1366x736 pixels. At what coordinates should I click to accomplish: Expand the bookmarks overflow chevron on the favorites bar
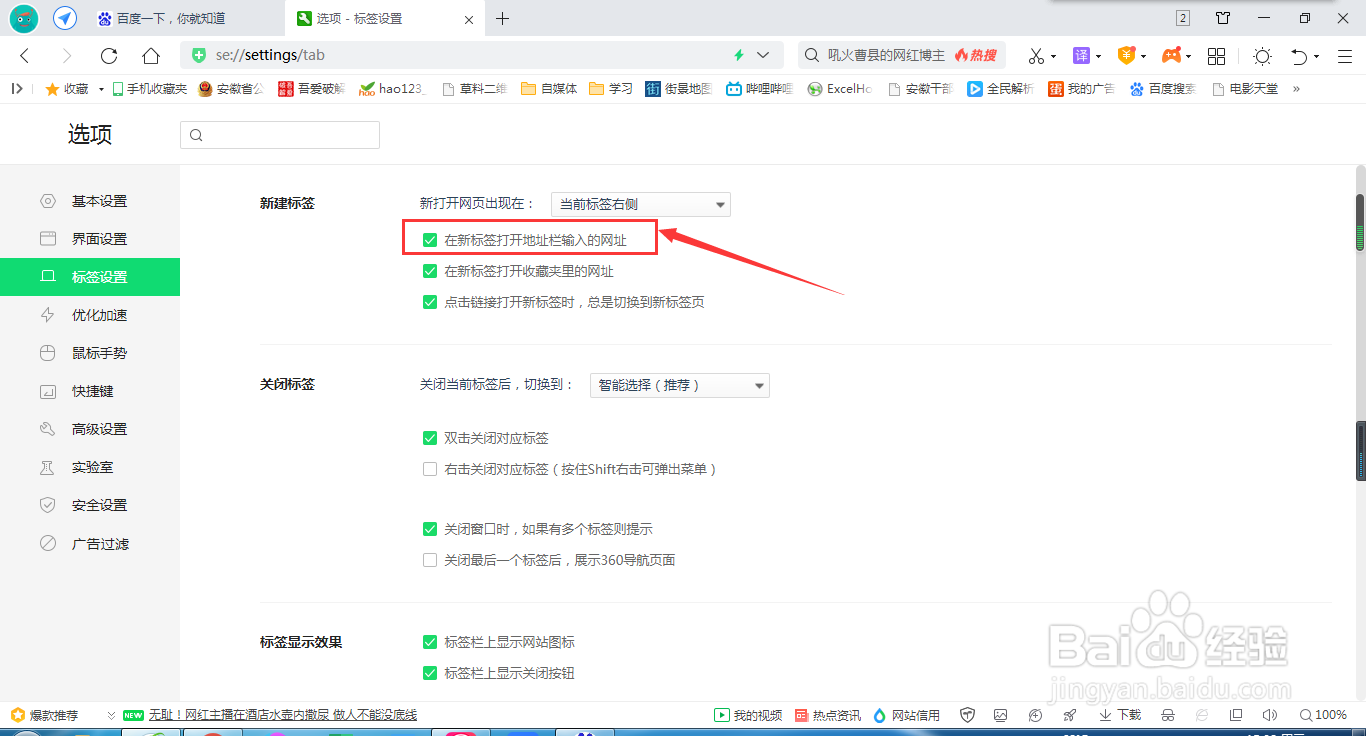tap(1295, 88)
